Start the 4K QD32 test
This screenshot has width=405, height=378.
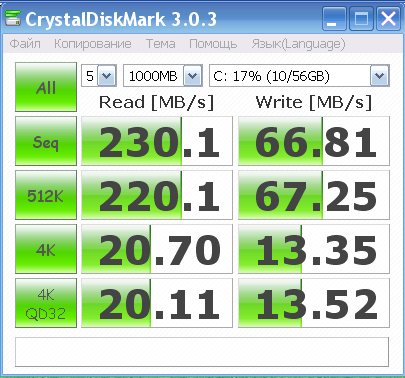(x=46, y=303)
